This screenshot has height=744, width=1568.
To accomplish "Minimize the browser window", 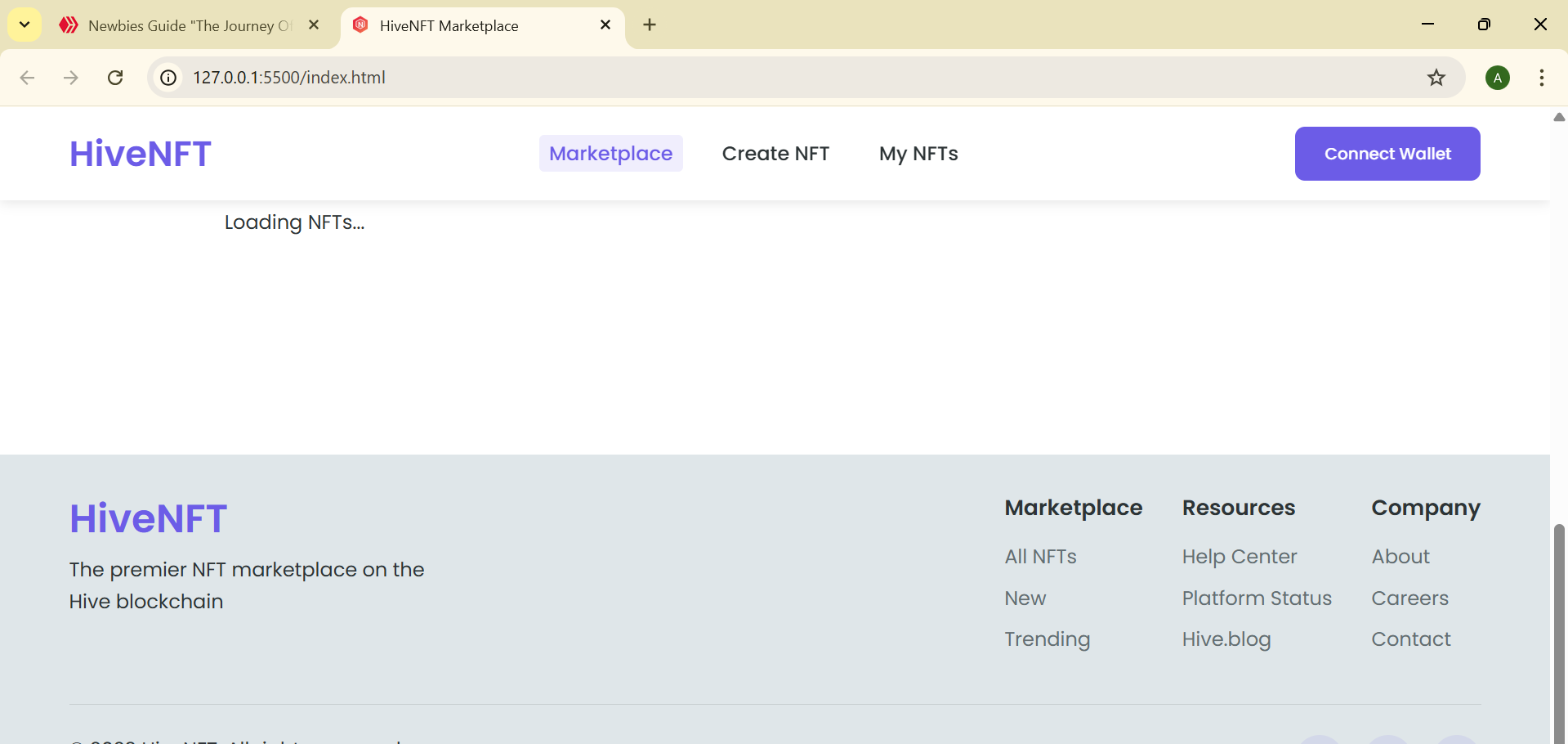I will 1427,25.
